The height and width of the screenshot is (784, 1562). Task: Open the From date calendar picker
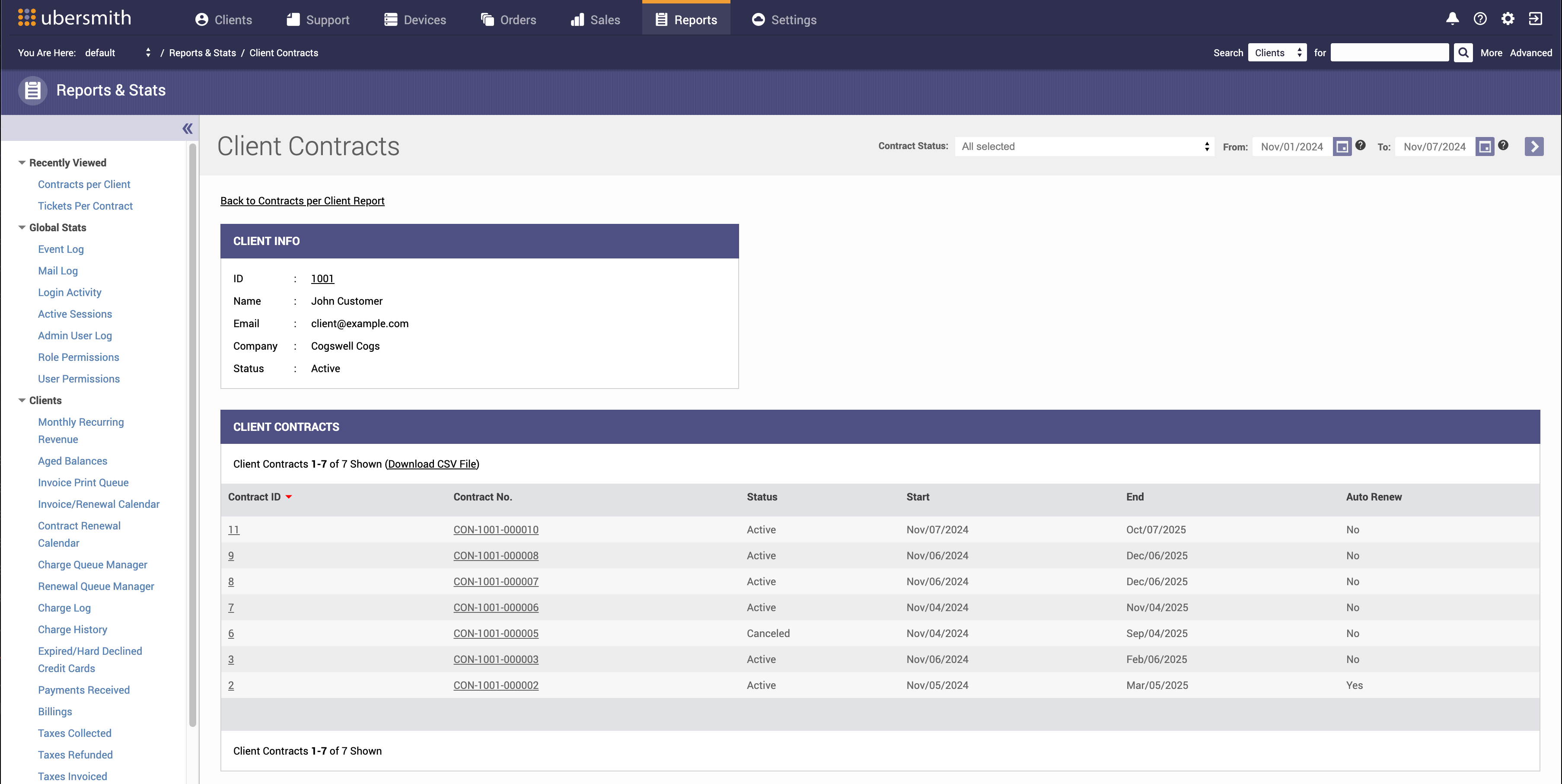[x=1342, y=147]
